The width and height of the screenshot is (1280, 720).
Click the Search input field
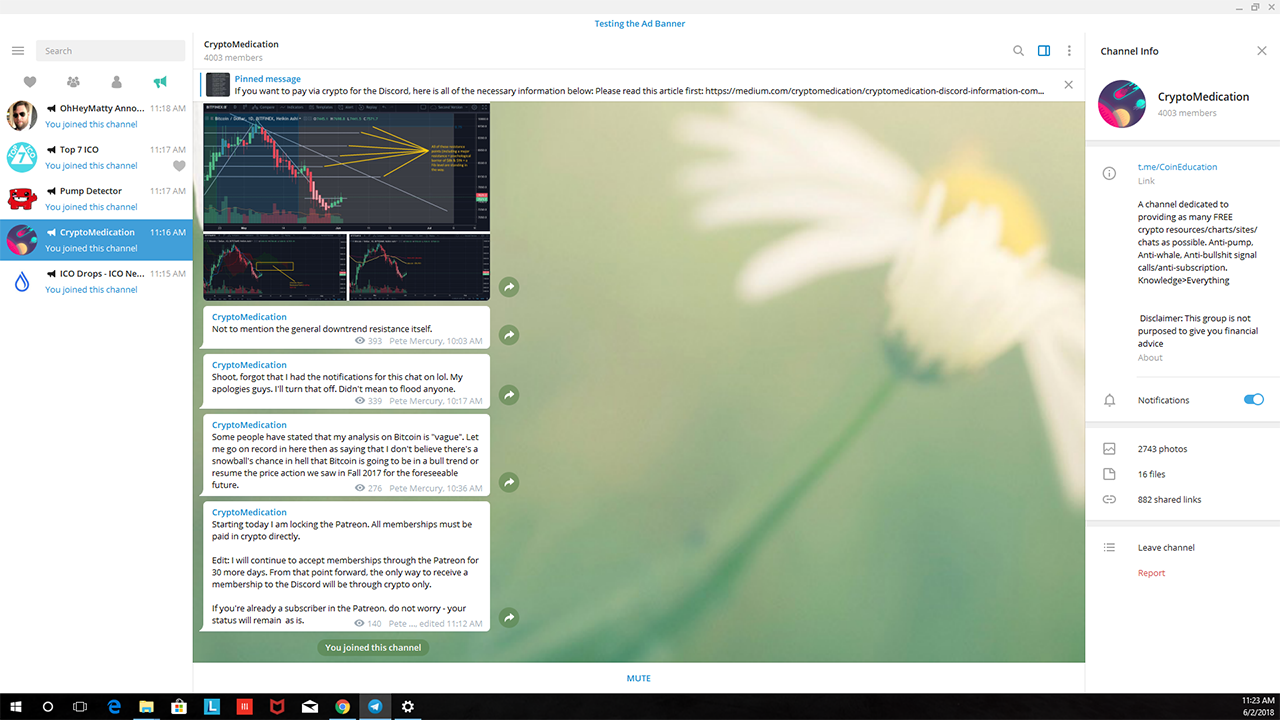[x=110, y=51]
